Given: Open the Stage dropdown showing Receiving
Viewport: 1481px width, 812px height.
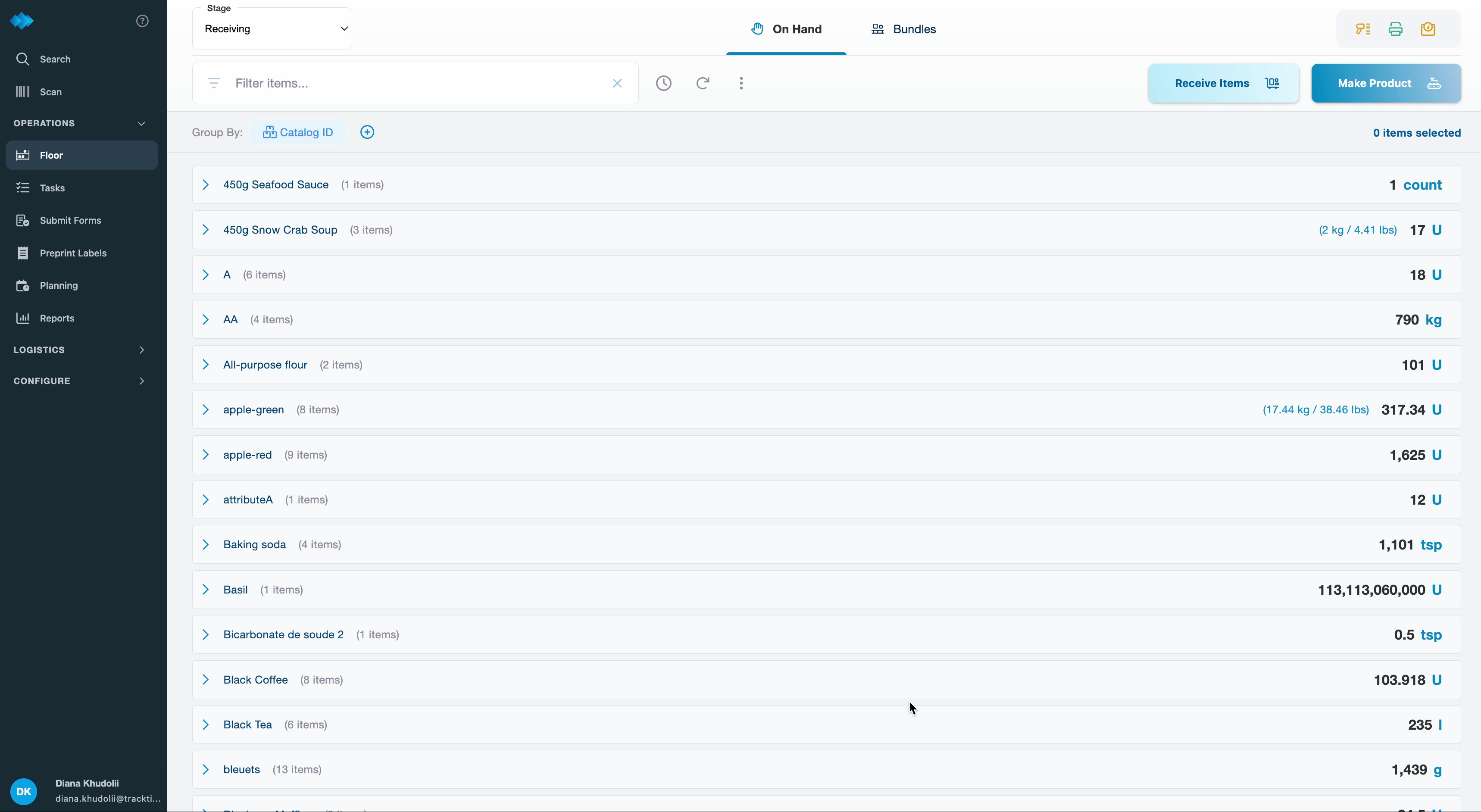Looking at the screenshot, I should tap(272, 29).
